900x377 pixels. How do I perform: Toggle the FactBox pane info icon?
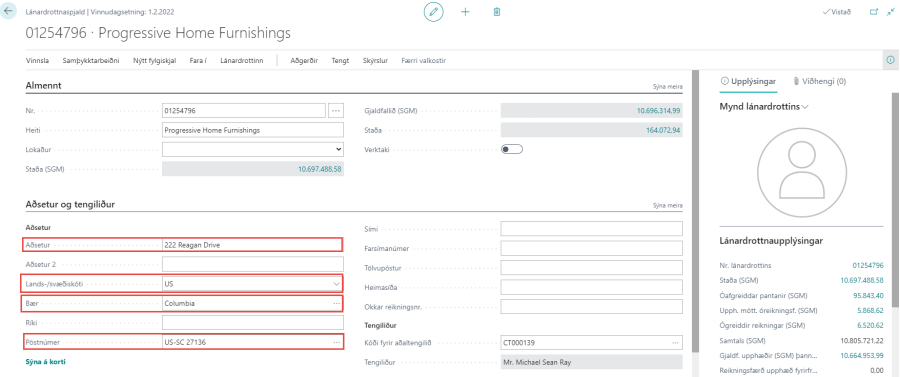point(891,60)
